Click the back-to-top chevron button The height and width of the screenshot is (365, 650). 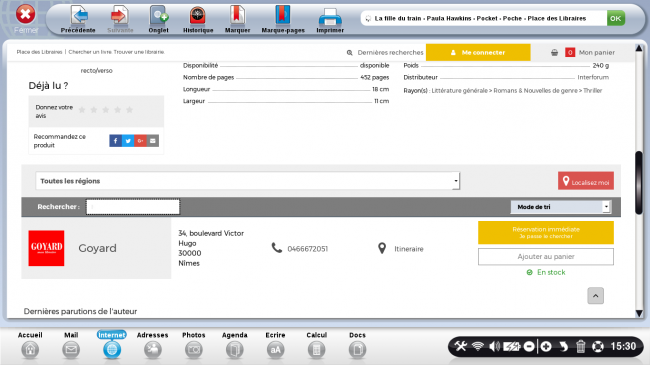(x=595, y=296)
